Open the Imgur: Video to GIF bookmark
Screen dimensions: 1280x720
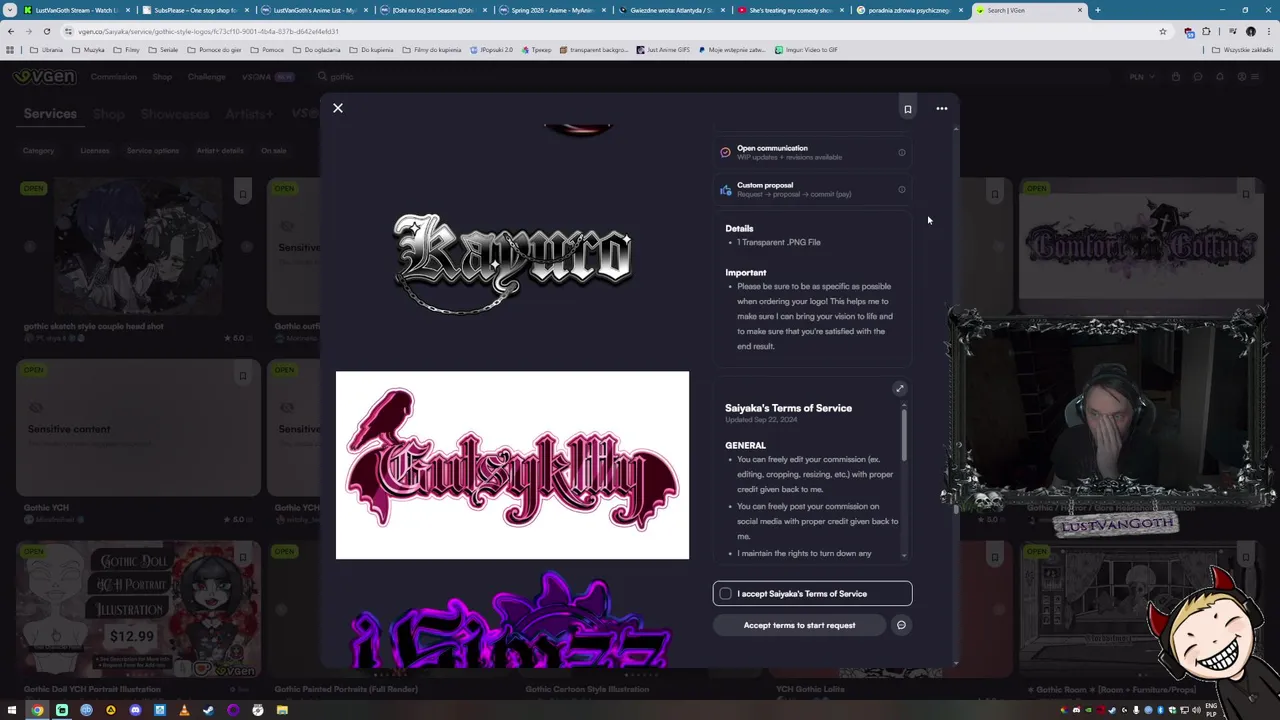pos(806,50)
